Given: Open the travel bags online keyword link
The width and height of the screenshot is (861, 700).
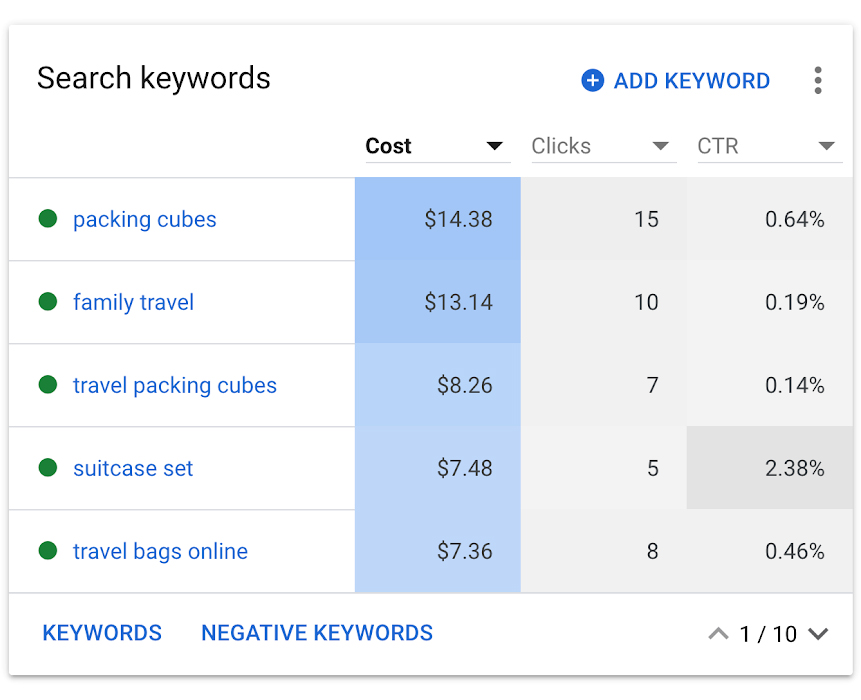Looking at the screenshot, I should pyautogui.click(x=160, y=551).
